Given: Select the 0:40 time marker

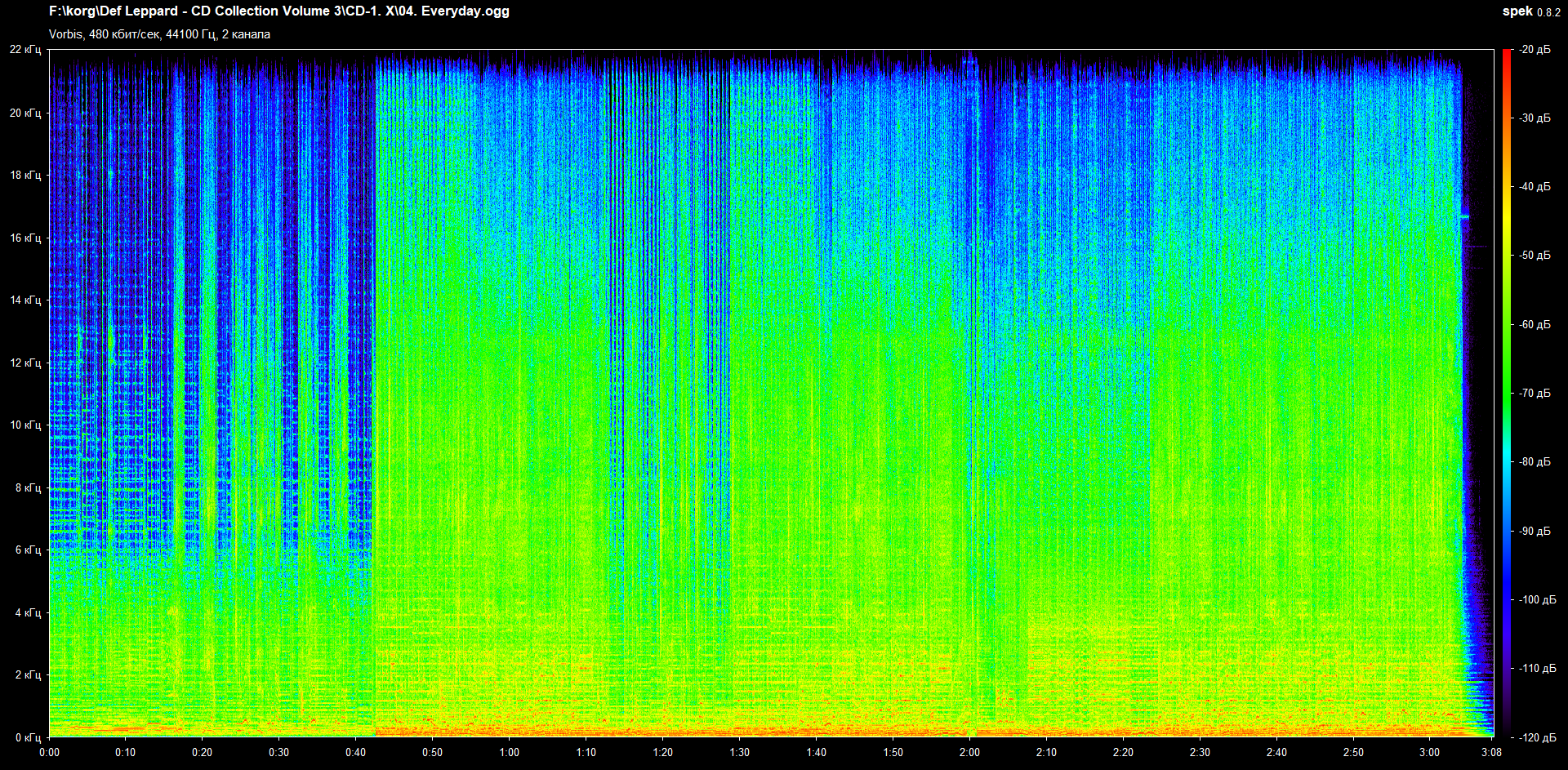Looking at the screenshot, I should pos(355,752).
